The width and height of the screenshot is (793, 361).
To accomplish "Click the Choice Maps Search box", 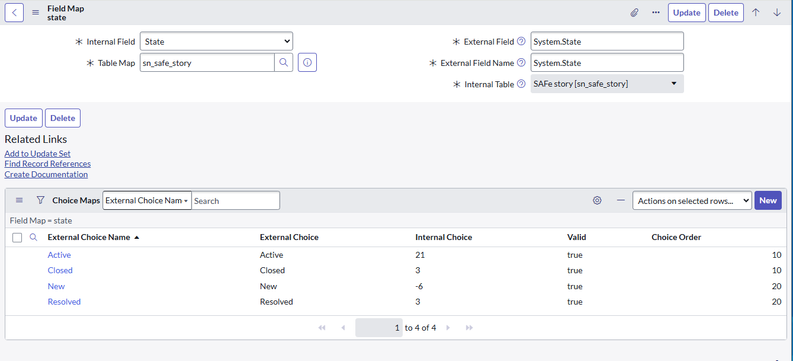I will 235,200.
